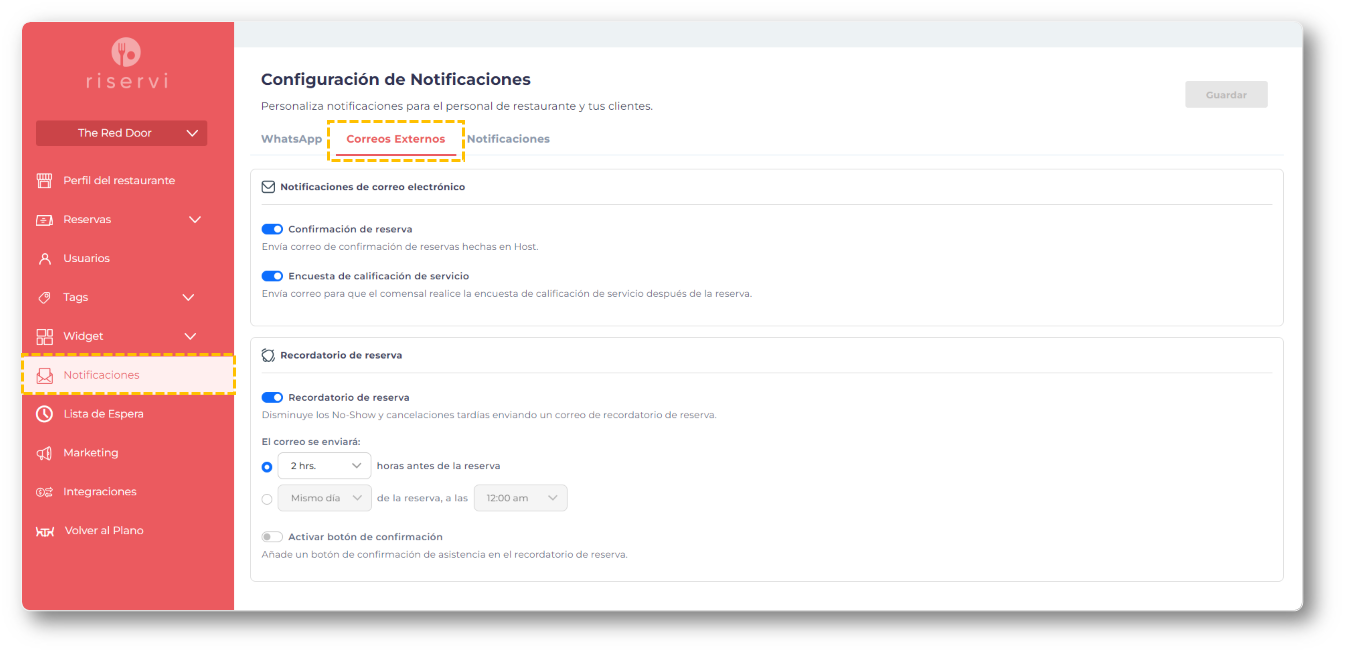Click the Tags label icon
The width and height of the screenshot is (1345, 653).
[44, 297]
